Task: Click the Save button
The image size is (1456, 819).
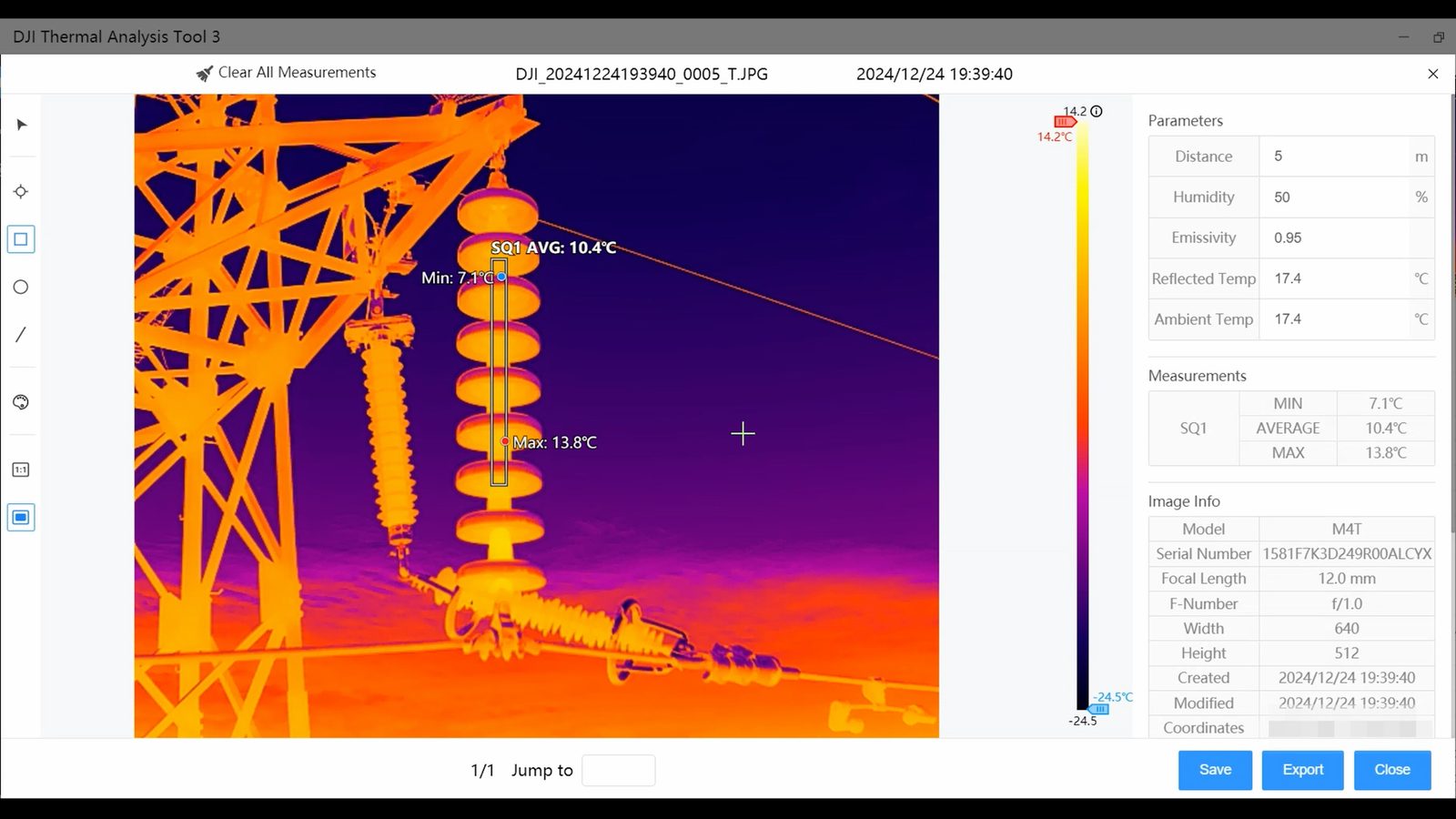Action: coord(1215,770)
